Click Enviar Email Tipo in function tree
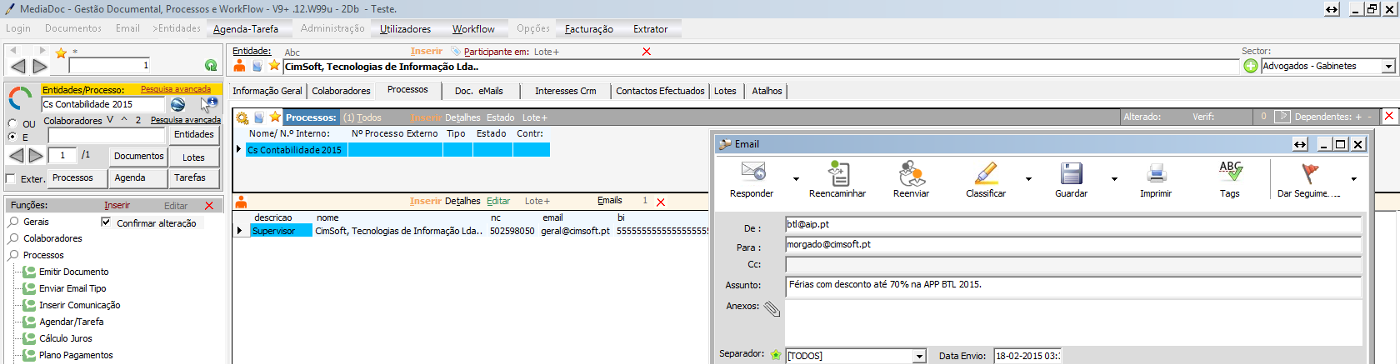The width and height of the screenshot is (1400, 364). 72,288
